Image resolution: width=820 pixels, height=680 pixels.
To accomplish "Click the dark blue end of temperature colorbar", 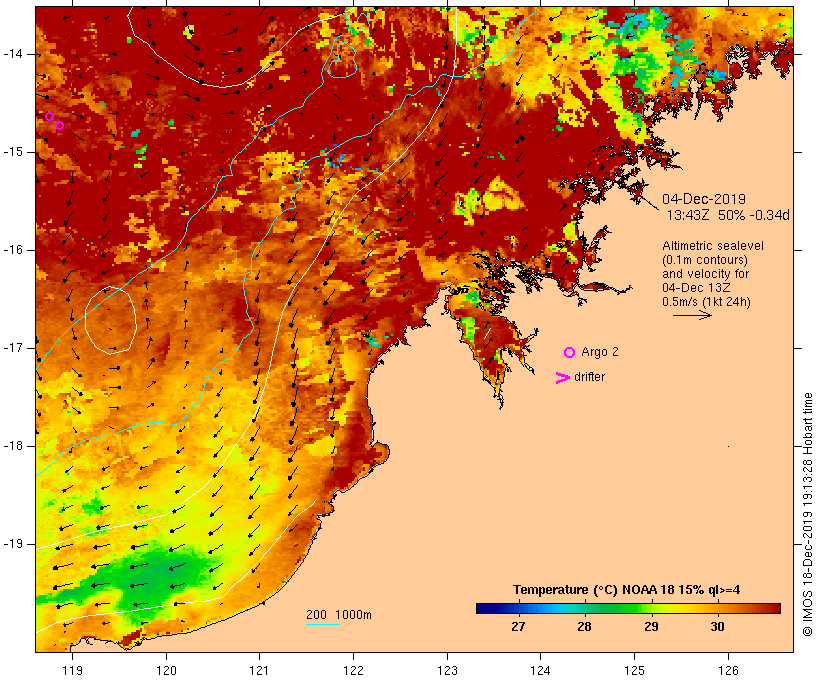I will pos(484,608).
